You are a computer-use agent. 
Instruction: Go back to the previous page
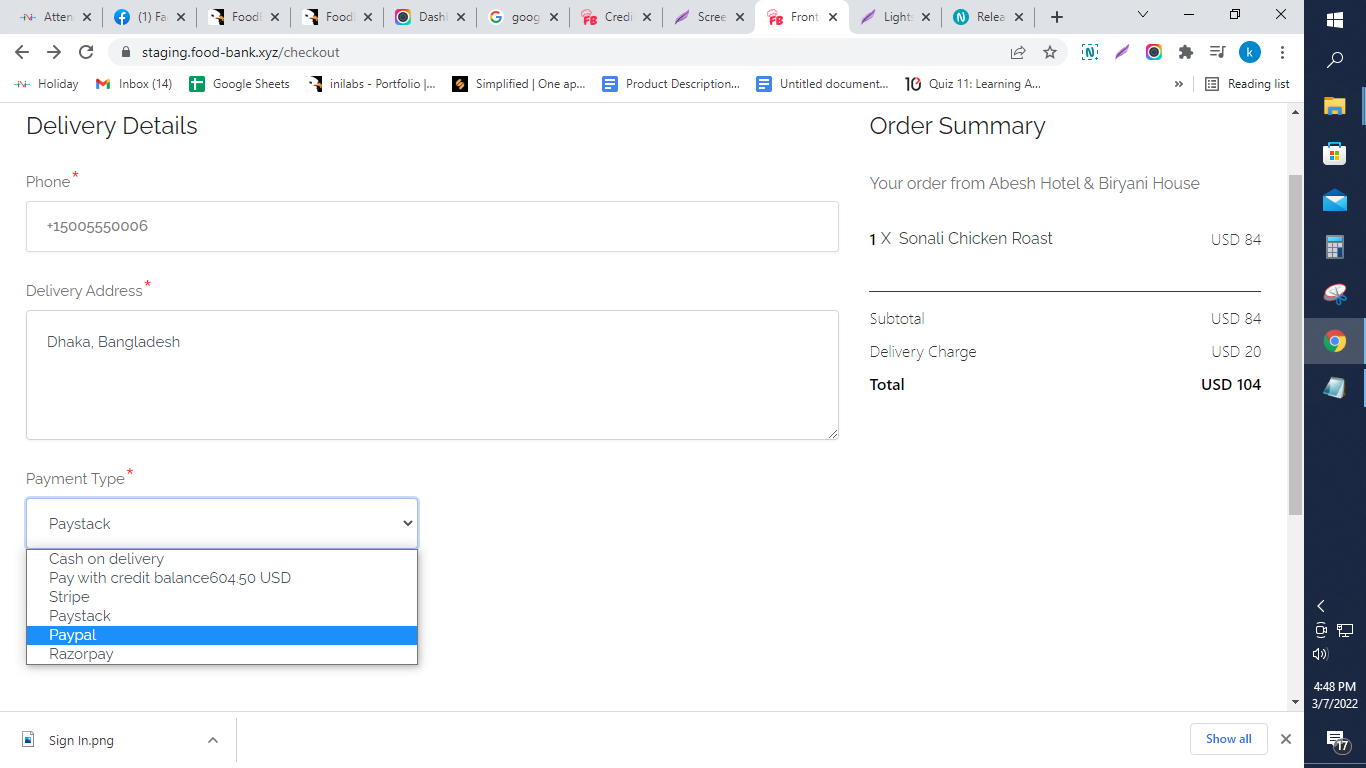pos(22,52)
